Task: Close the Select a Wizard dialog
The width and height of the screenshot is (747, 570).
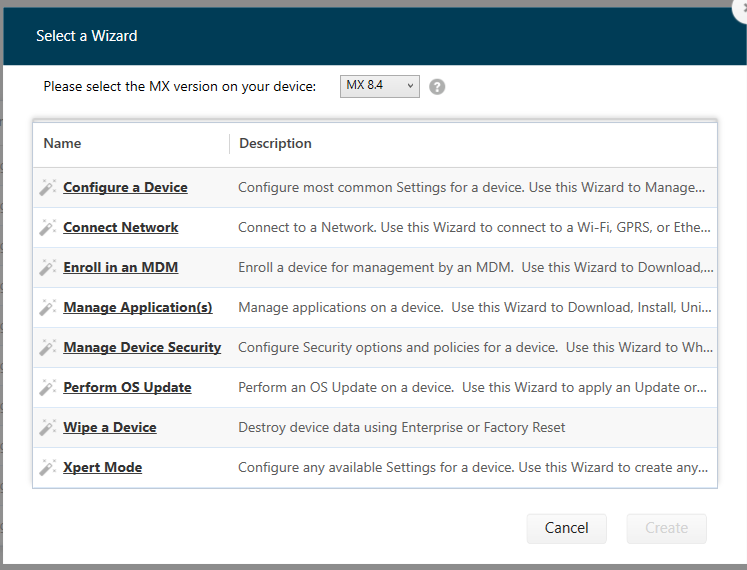Action: (x=741, y=10)
